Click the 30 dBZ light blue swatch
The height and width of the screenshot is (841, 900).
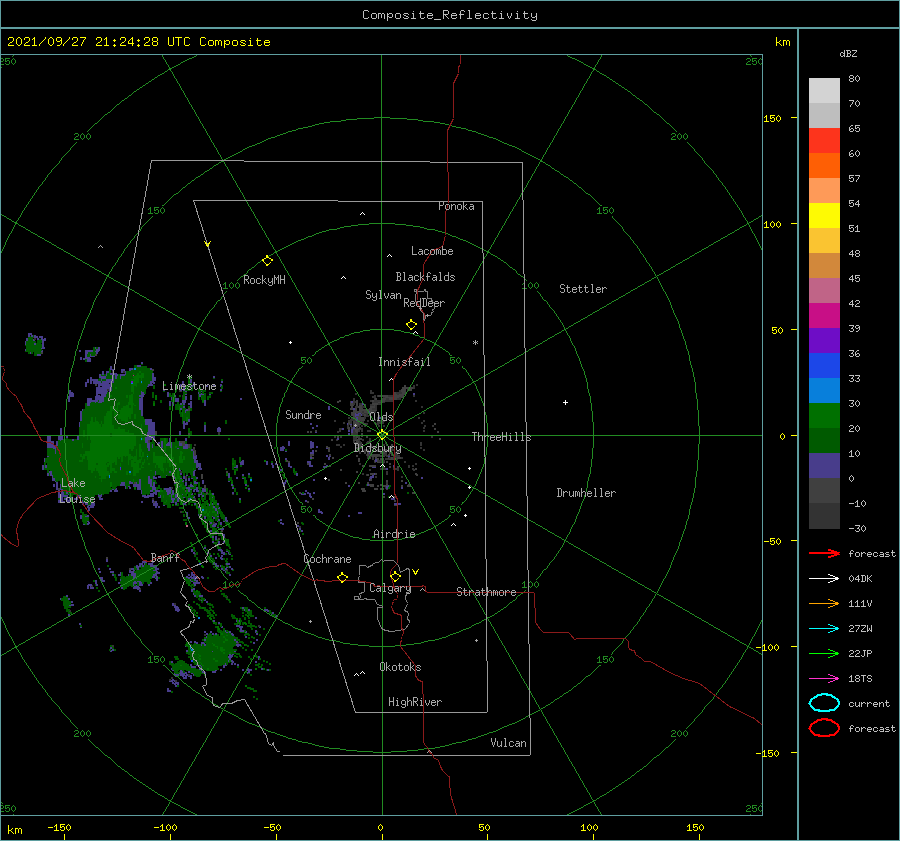[x=824, y=390]
